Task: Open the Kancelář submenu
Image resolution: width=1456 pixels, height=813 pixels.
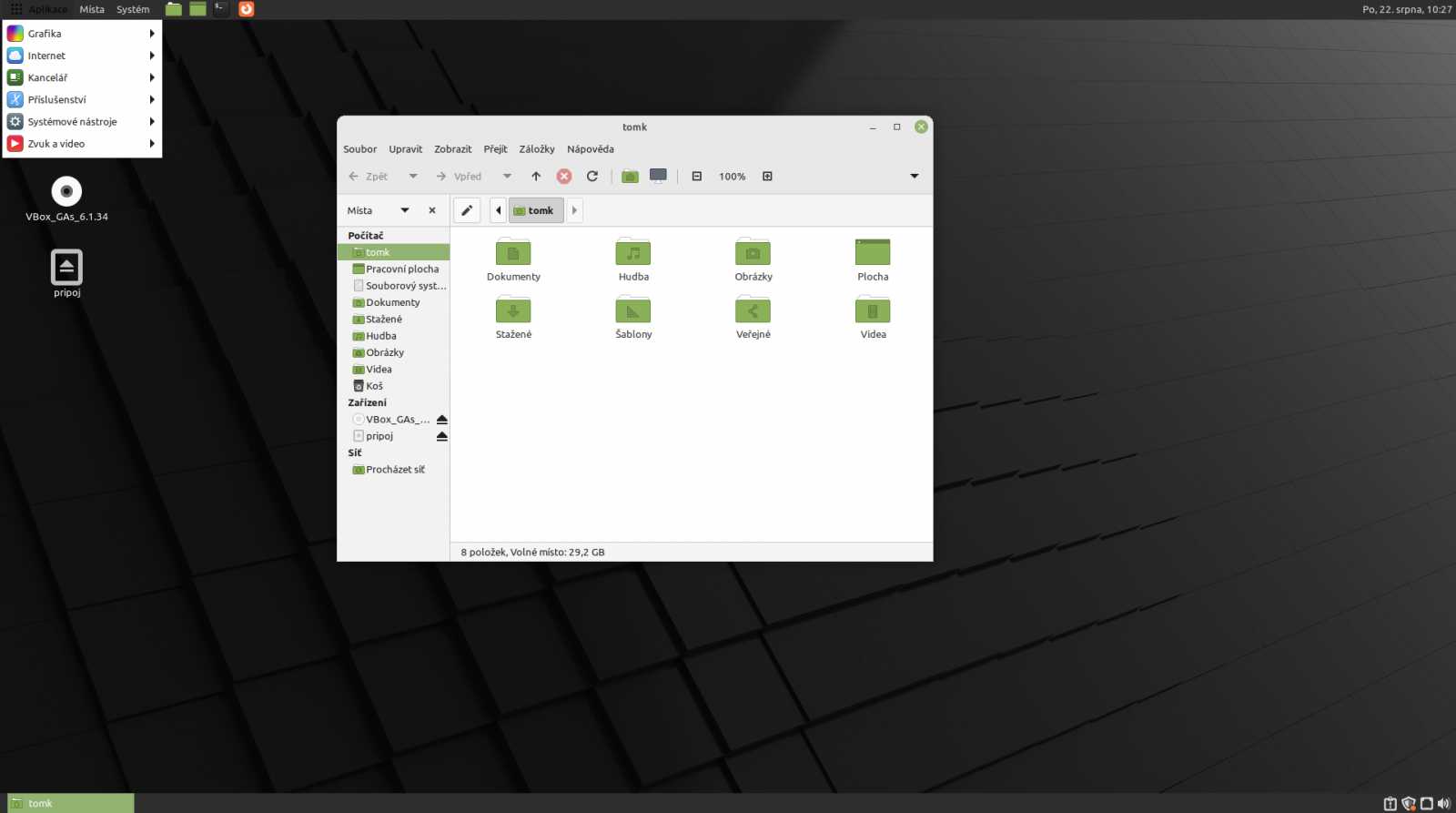Action: (82, 77)
